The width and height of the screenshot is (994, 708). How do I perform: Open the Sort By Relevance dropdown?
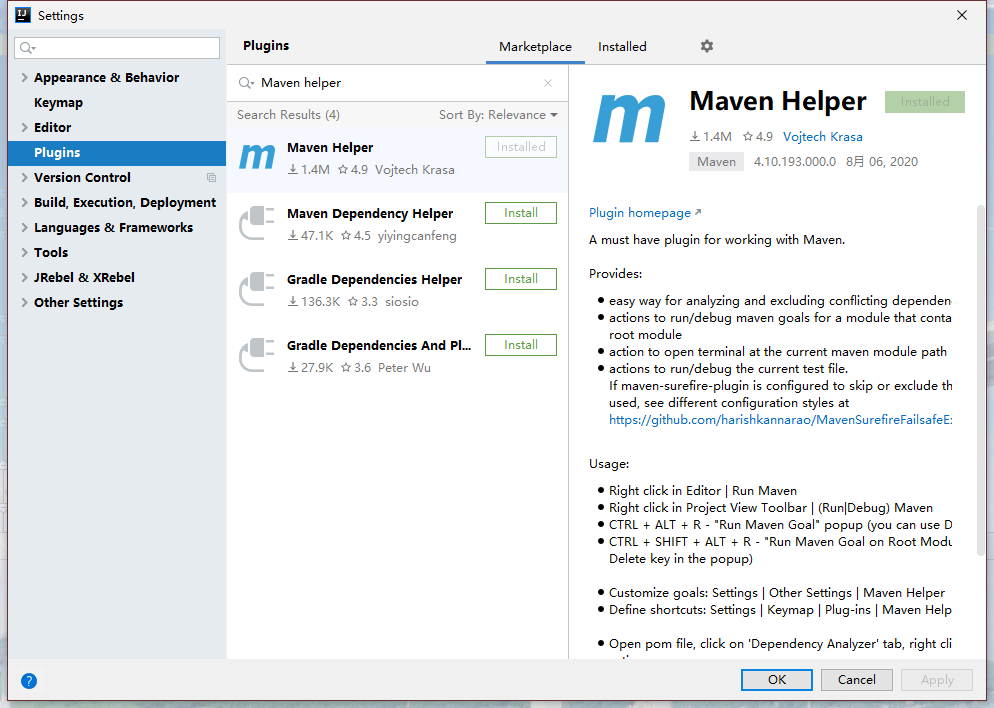point(498,115)
